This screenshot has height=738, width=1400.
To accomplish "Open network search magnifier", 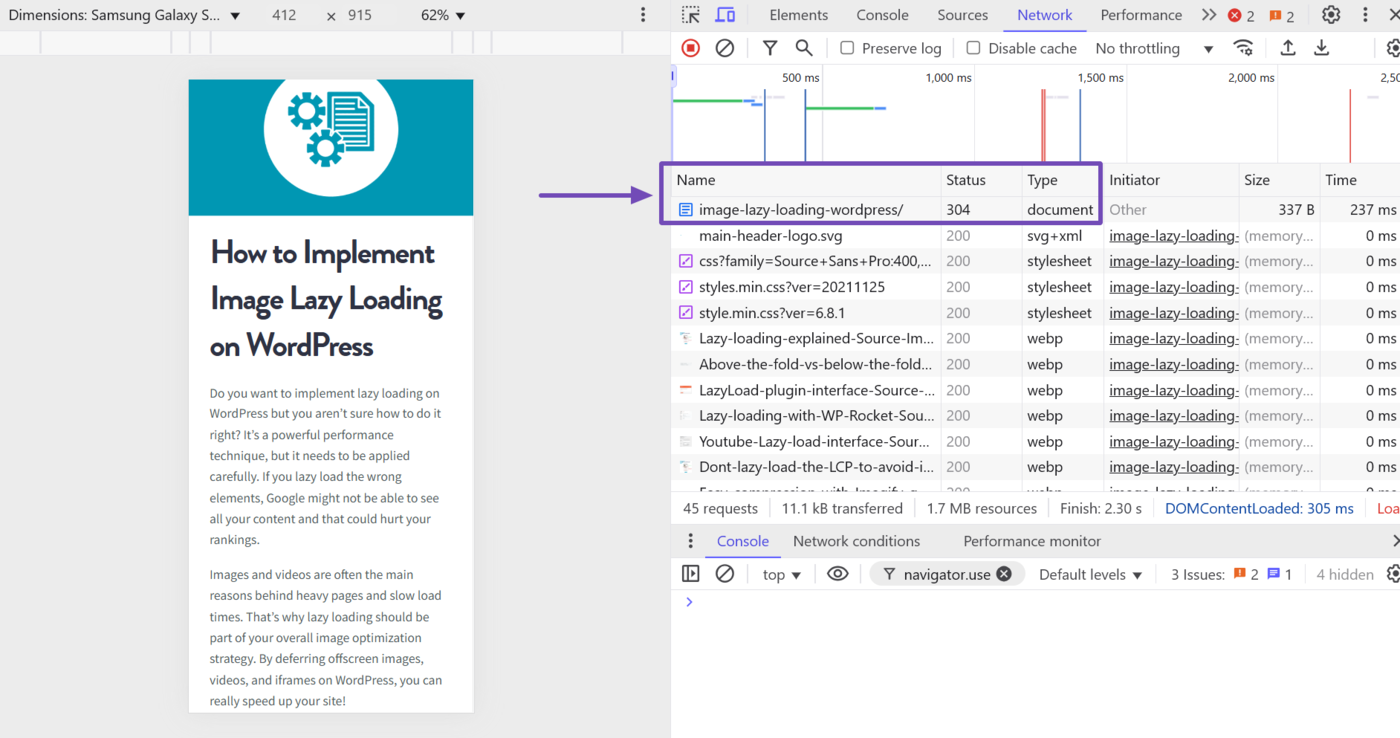I will 804,48.
